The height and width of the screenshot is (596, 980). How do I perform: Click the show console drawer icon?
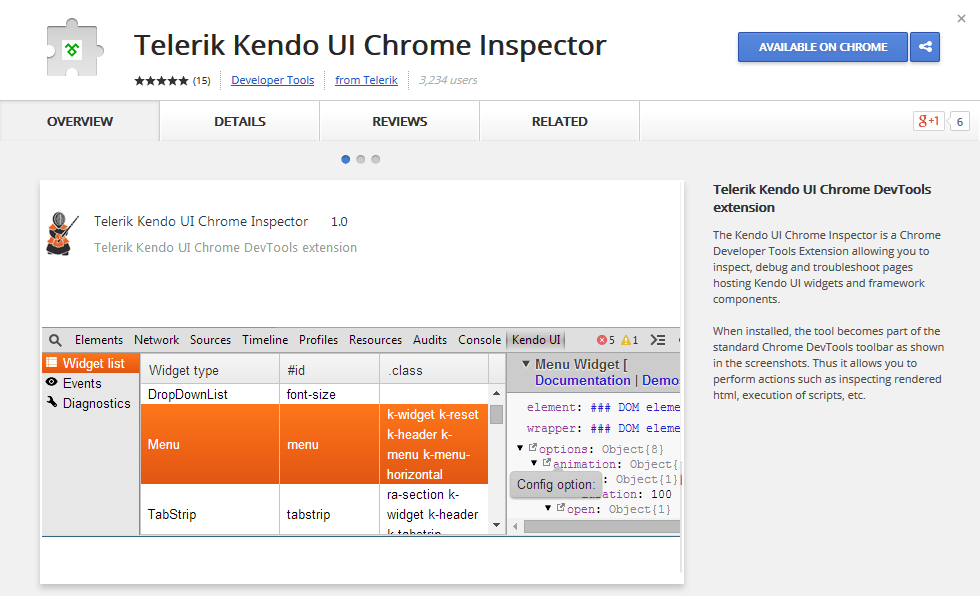(658, 340)
